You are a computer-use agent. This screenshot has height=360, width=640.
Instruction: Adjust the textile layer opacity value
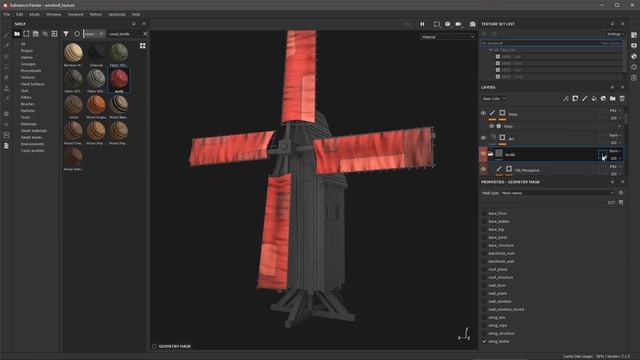(x=614, y=158)
